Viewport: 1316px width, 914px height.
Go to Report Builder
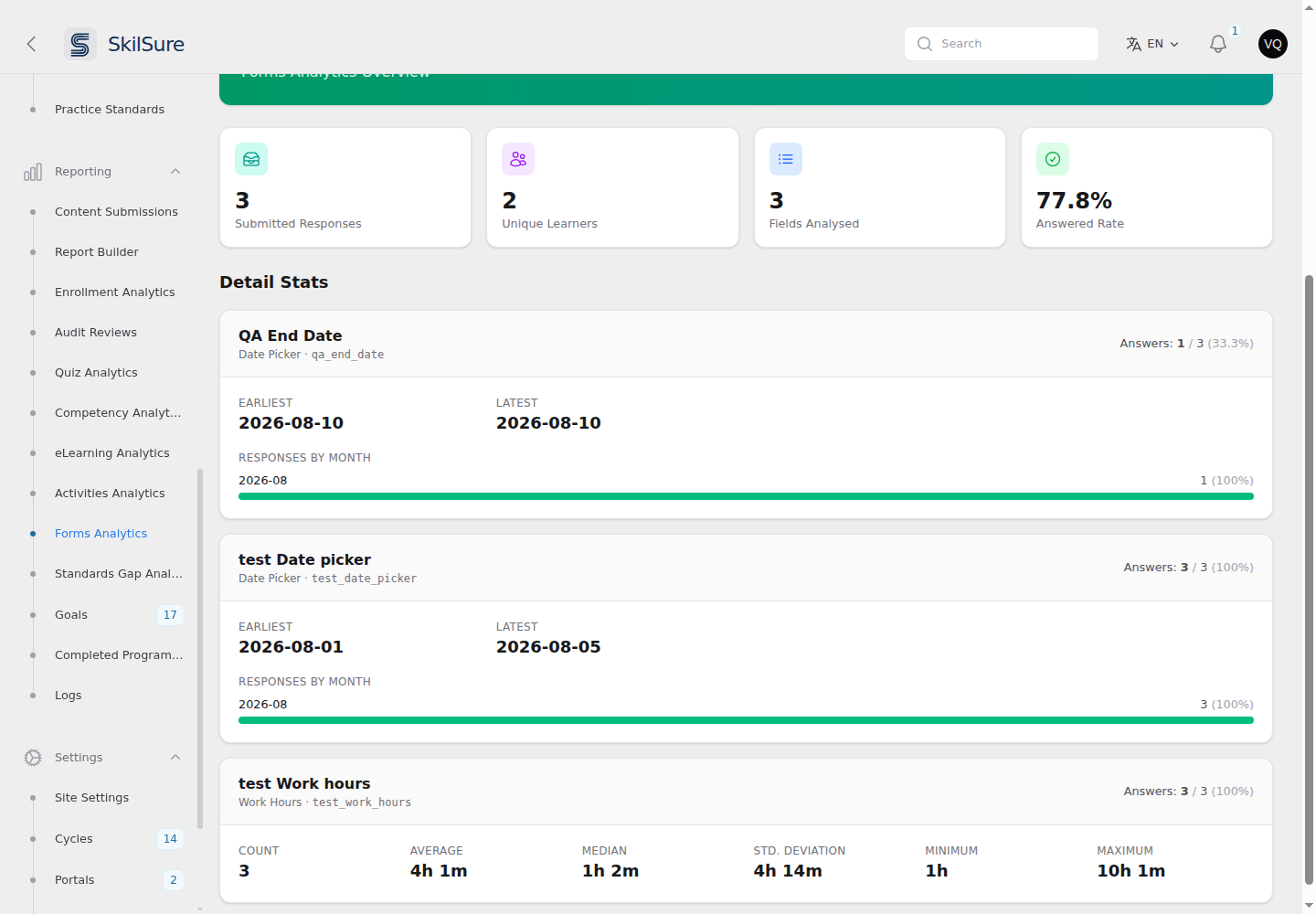pyautogui.click(x=97, y=252)
